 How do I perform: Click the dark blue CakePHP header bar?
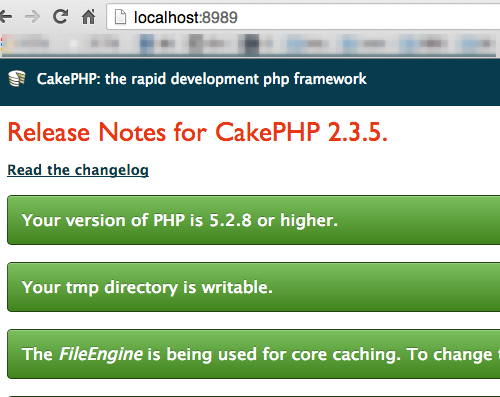[x=250, y=82]
